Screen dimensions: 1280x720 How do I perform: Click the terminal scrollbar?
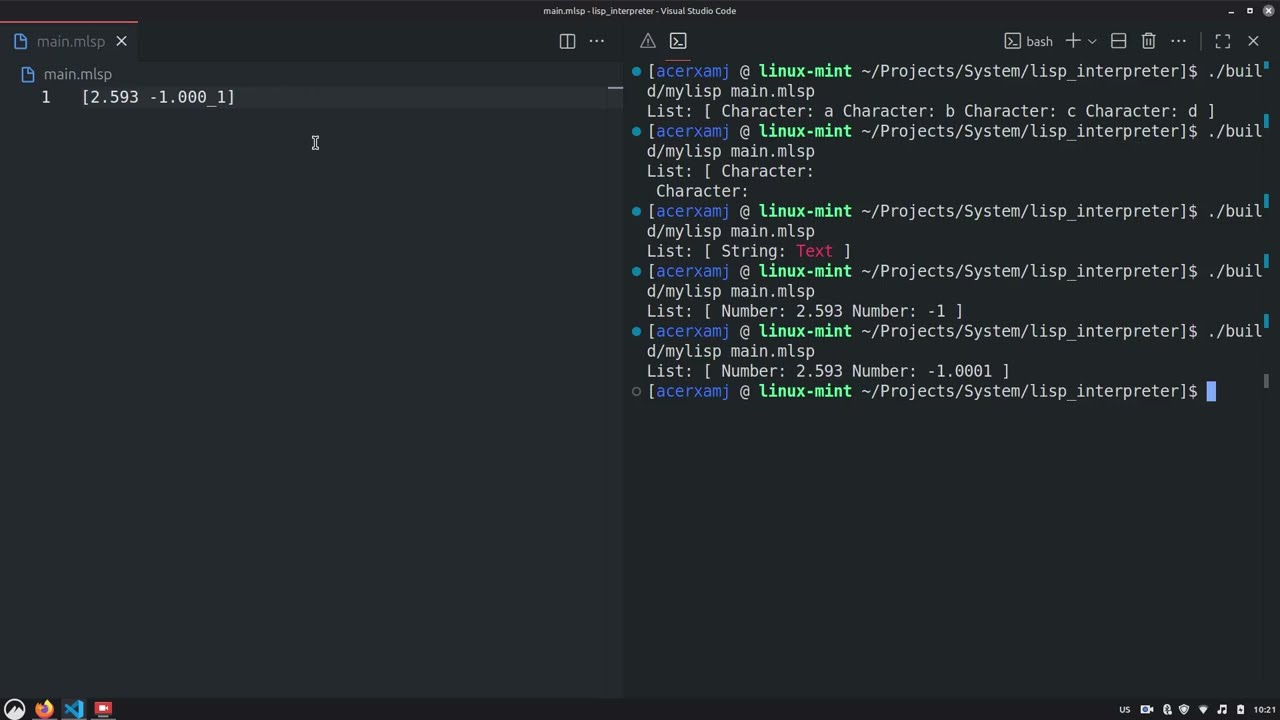(x=1267, y=381)
